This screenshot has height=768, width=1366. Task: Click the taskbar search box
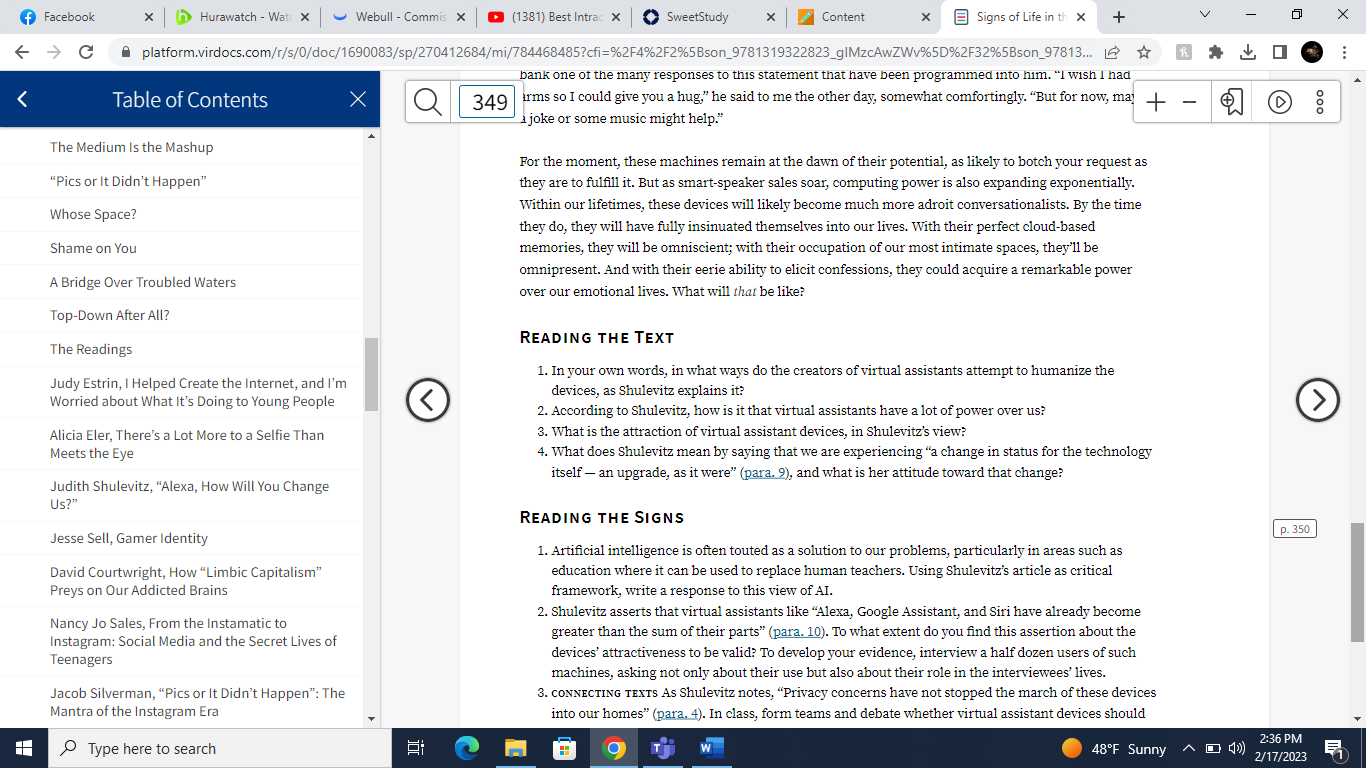[220, 748]
